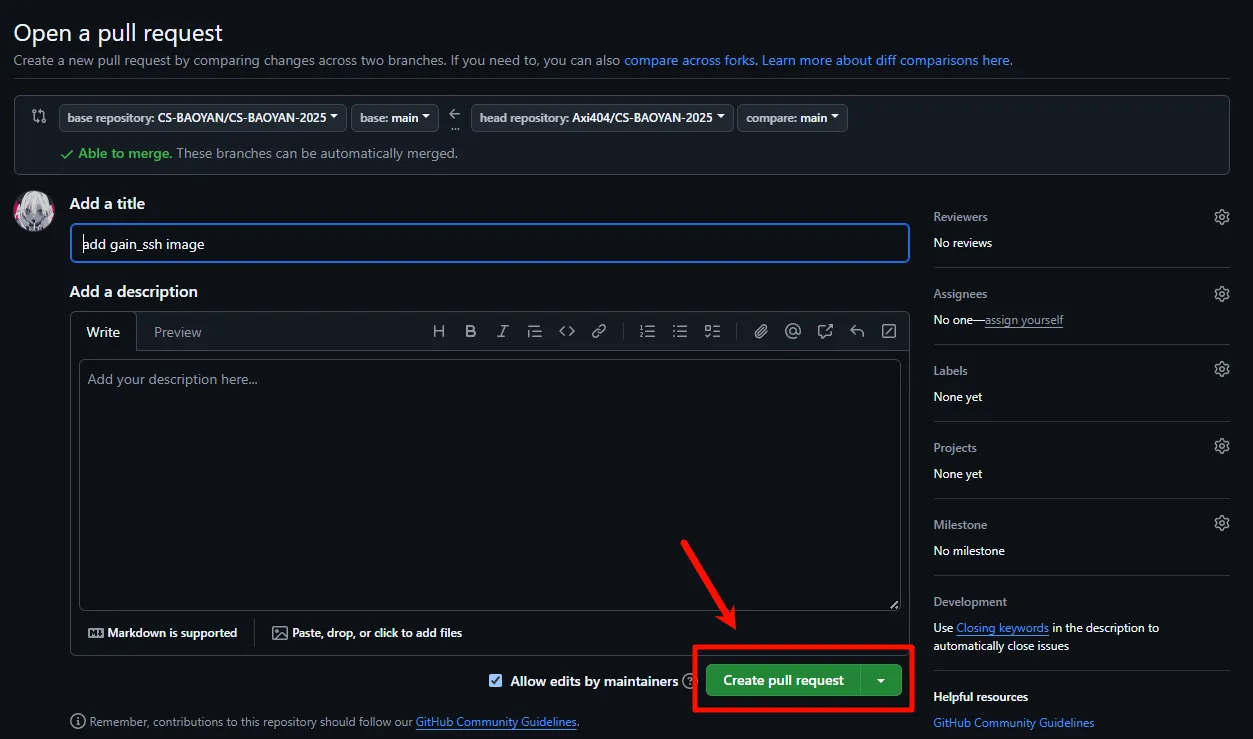This screenshot has height=739, width=1253.
Task: Apply italic formatting in the description toolbar
Action: pos(502,332)
